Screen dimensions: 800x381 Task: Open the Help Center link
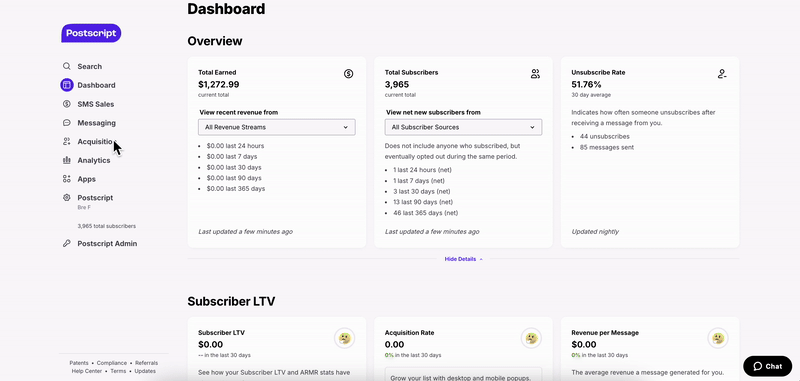pos(87,371)
